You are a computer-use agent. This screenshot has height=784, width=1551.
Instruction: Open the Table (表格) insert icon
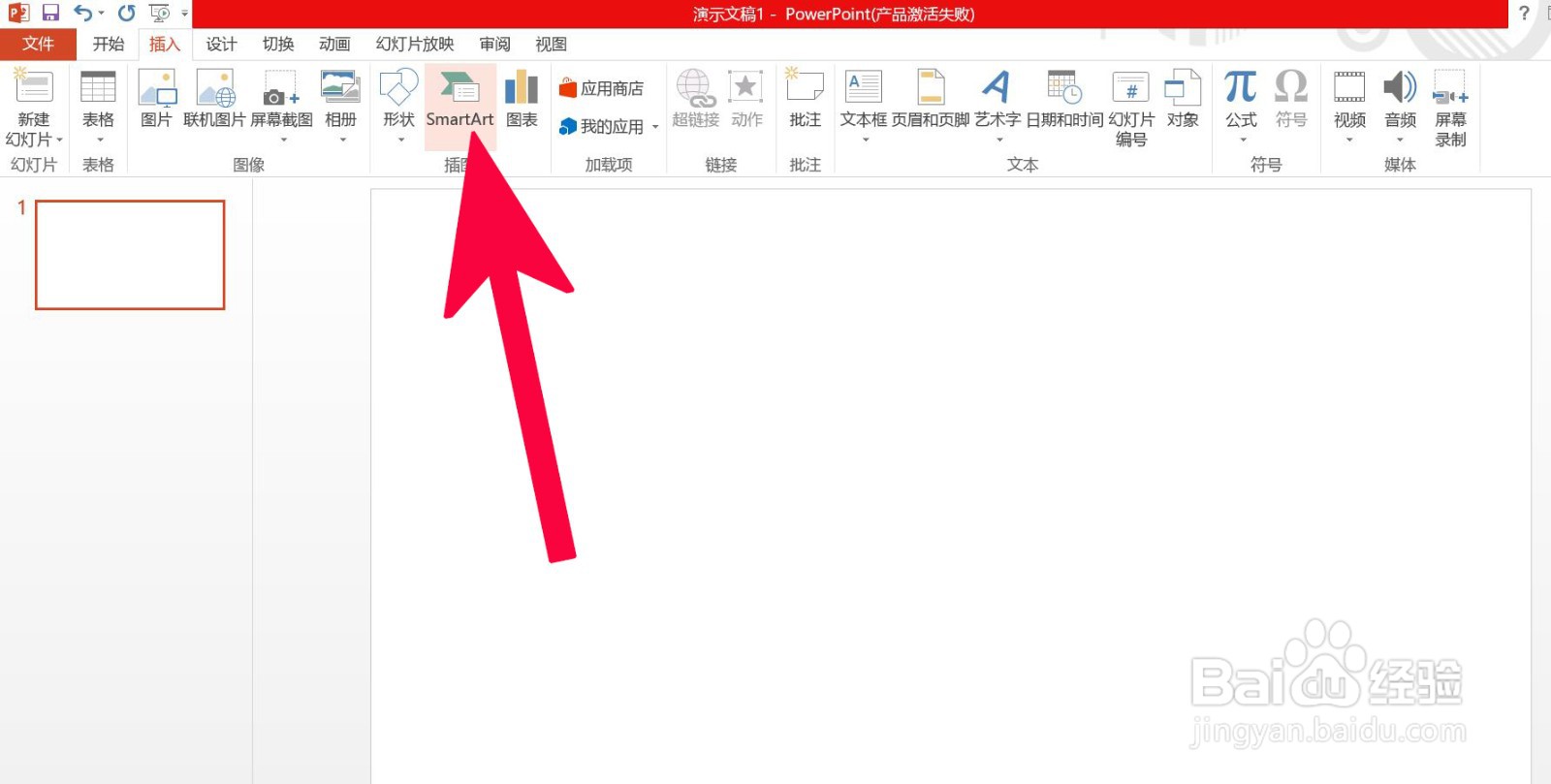tap(98, 87)
